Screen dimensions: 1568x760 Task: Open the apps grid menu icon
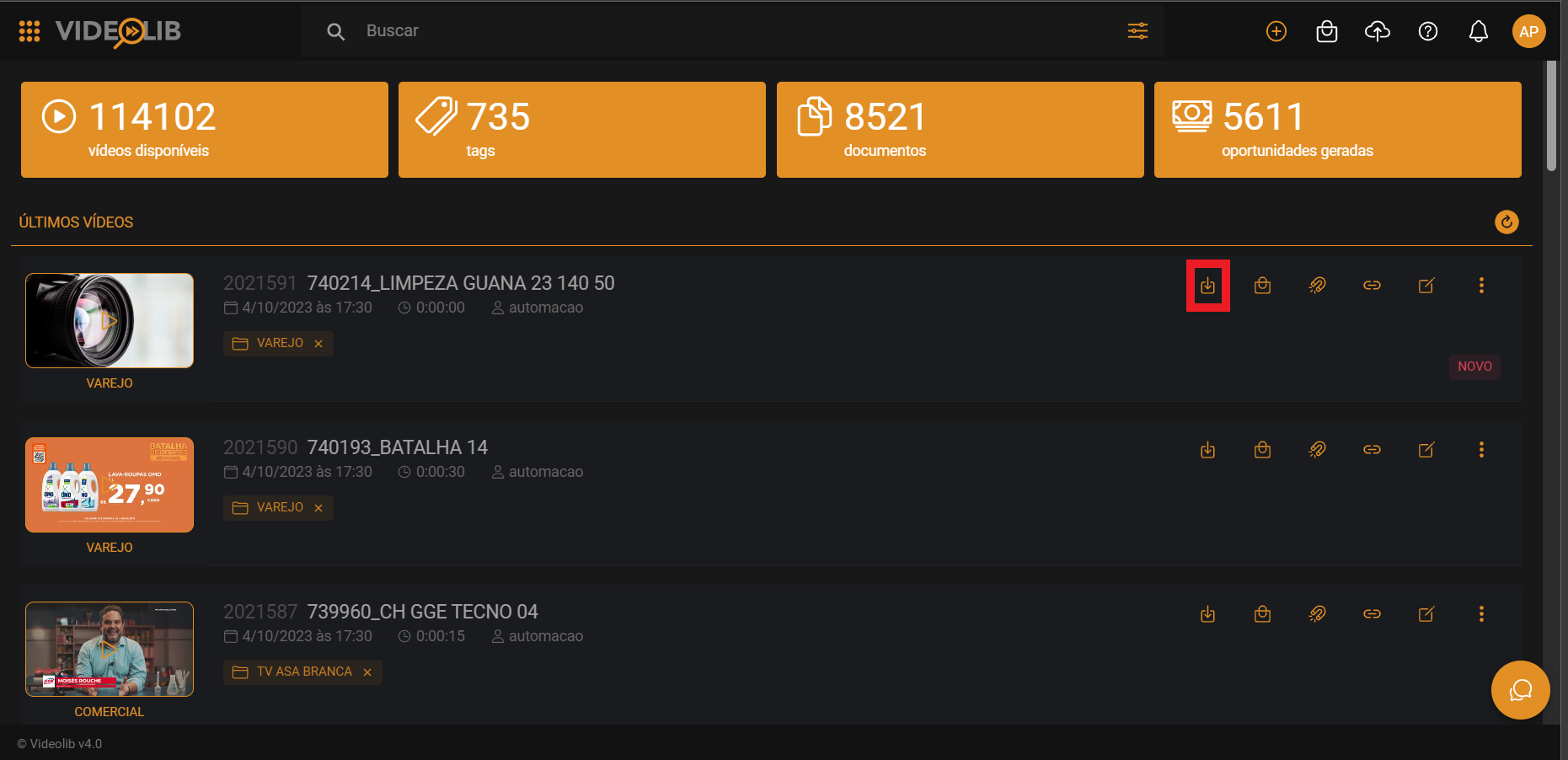tap(29, 31)
